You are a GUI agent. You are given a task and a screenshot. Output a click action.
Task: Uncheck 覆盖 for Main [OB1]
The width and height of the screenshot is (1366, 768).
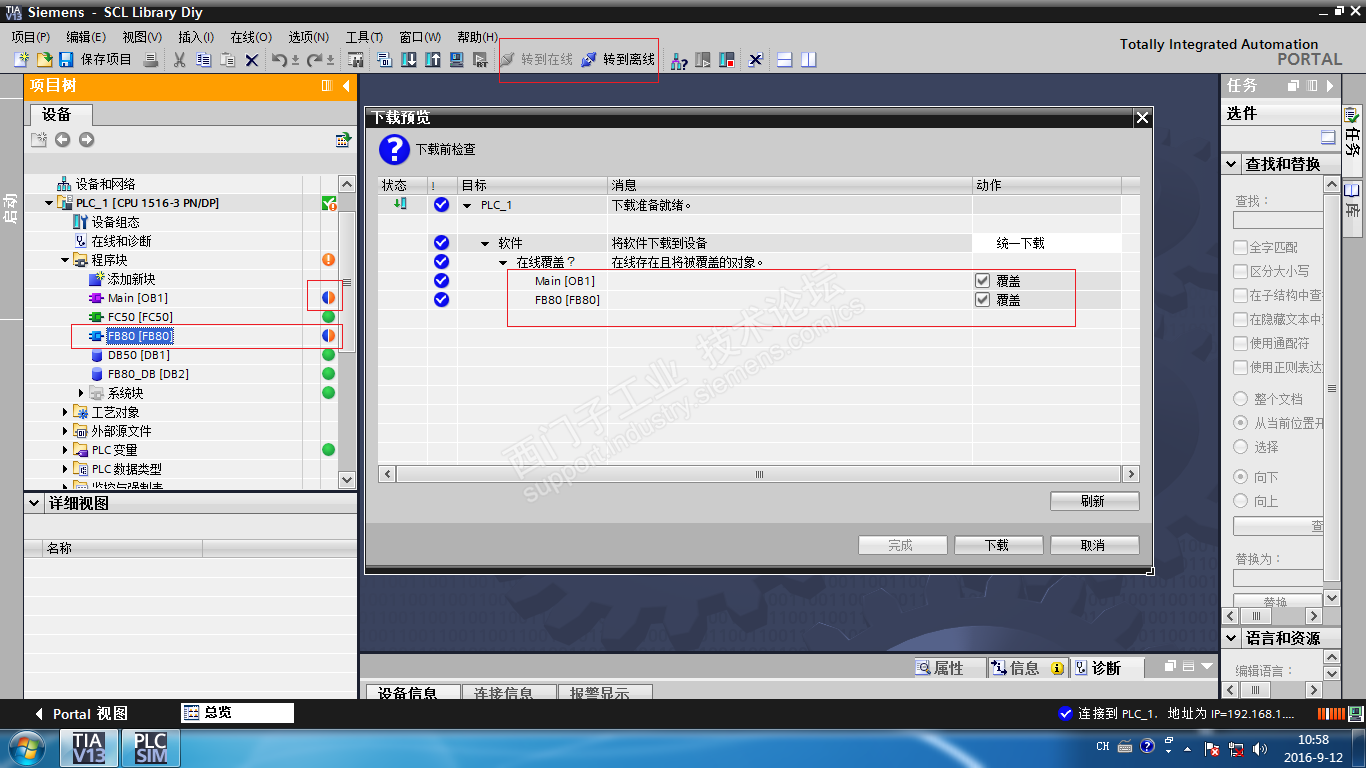point(982,281)
